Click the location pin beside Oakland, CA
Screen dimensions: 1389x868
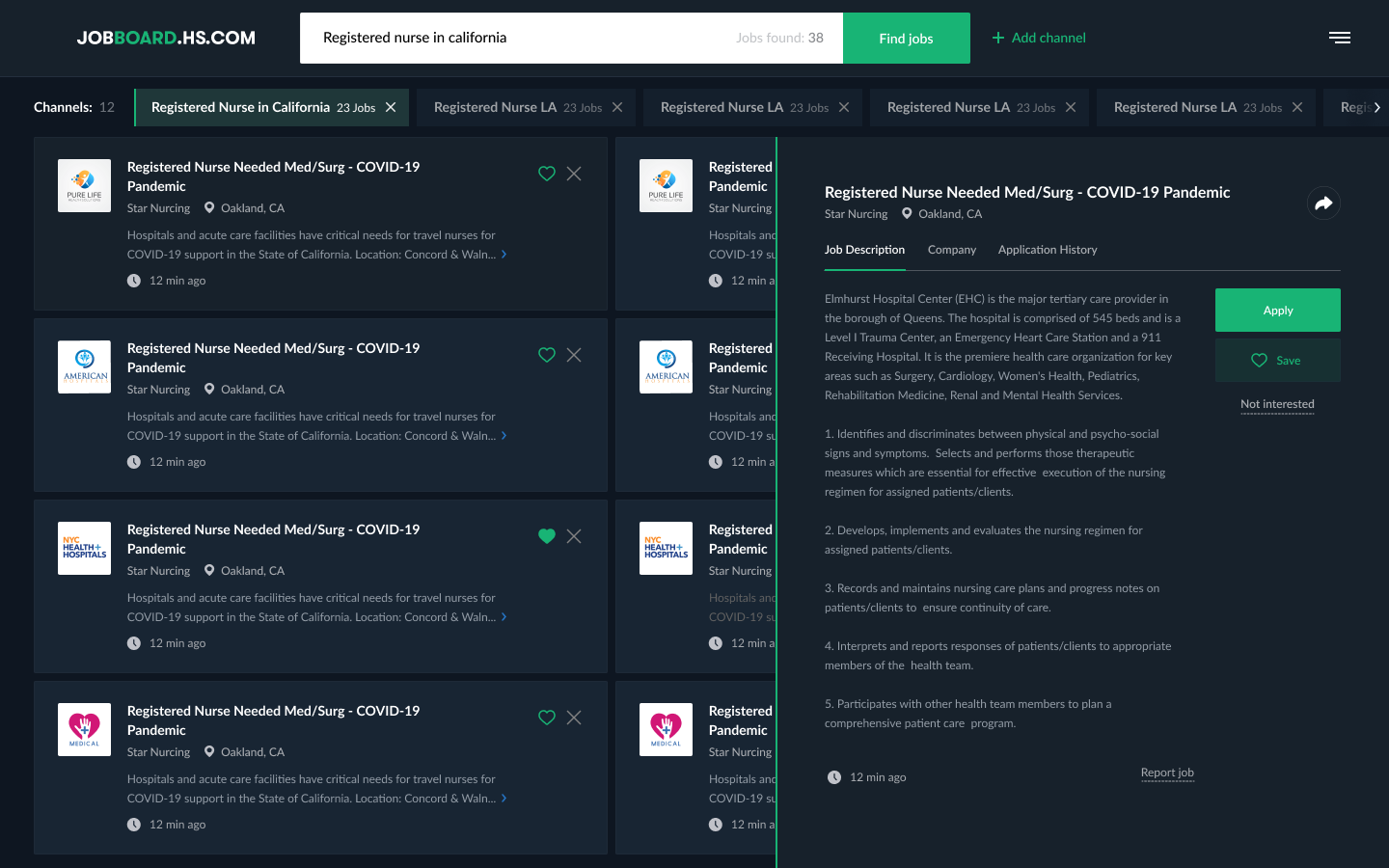click(x=208, y=207)
